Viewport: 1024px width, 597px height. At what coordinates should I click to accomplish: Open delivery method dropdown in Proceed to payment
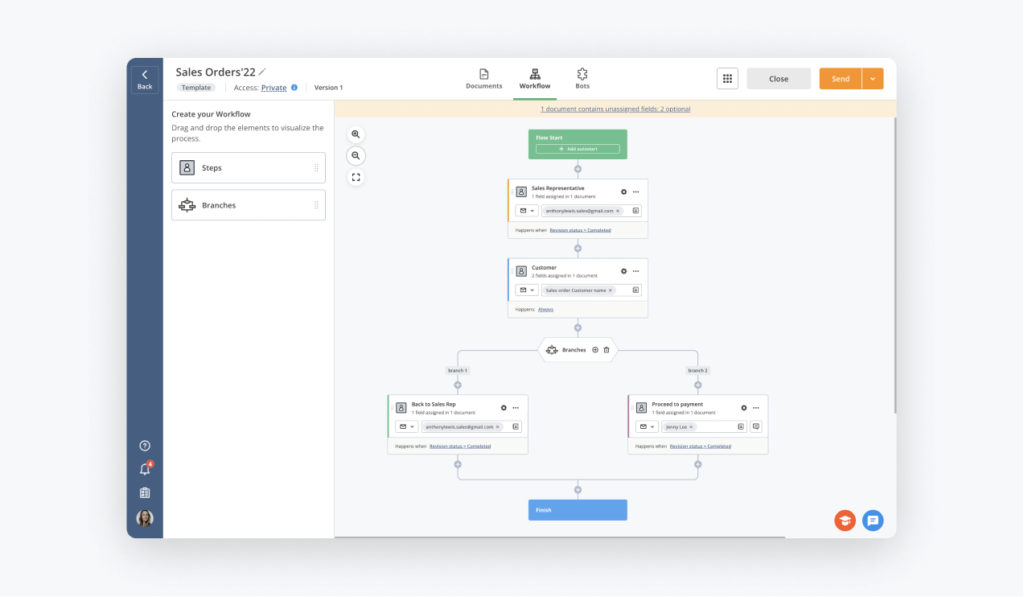pos(647,426)
